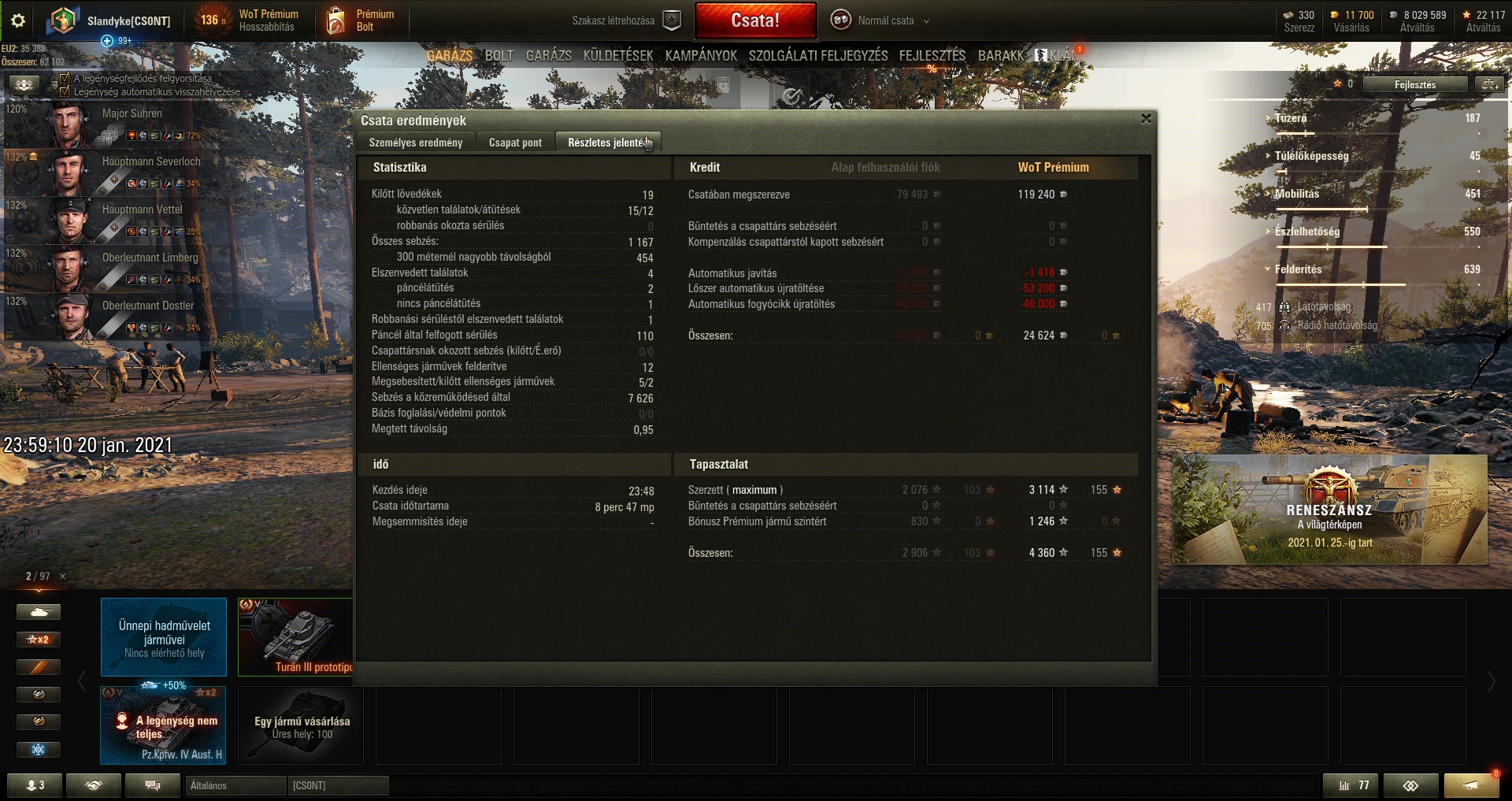
Task: Expand the Tűzerő stat section
Action: [1291, 118]
